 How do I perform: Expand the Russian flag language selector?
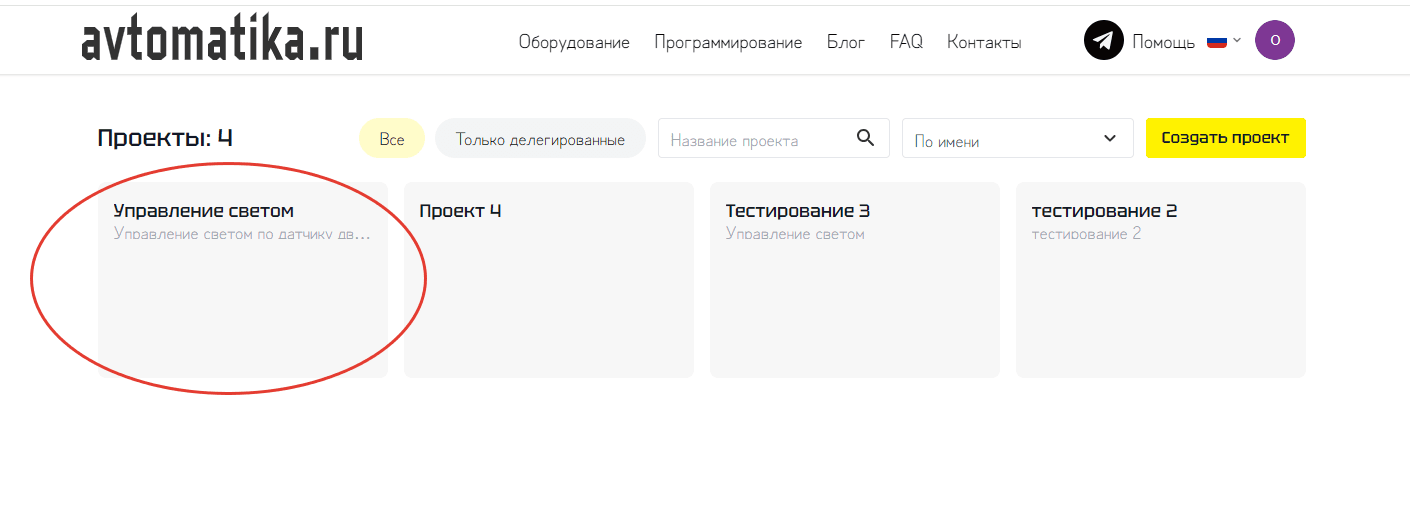1223,41
